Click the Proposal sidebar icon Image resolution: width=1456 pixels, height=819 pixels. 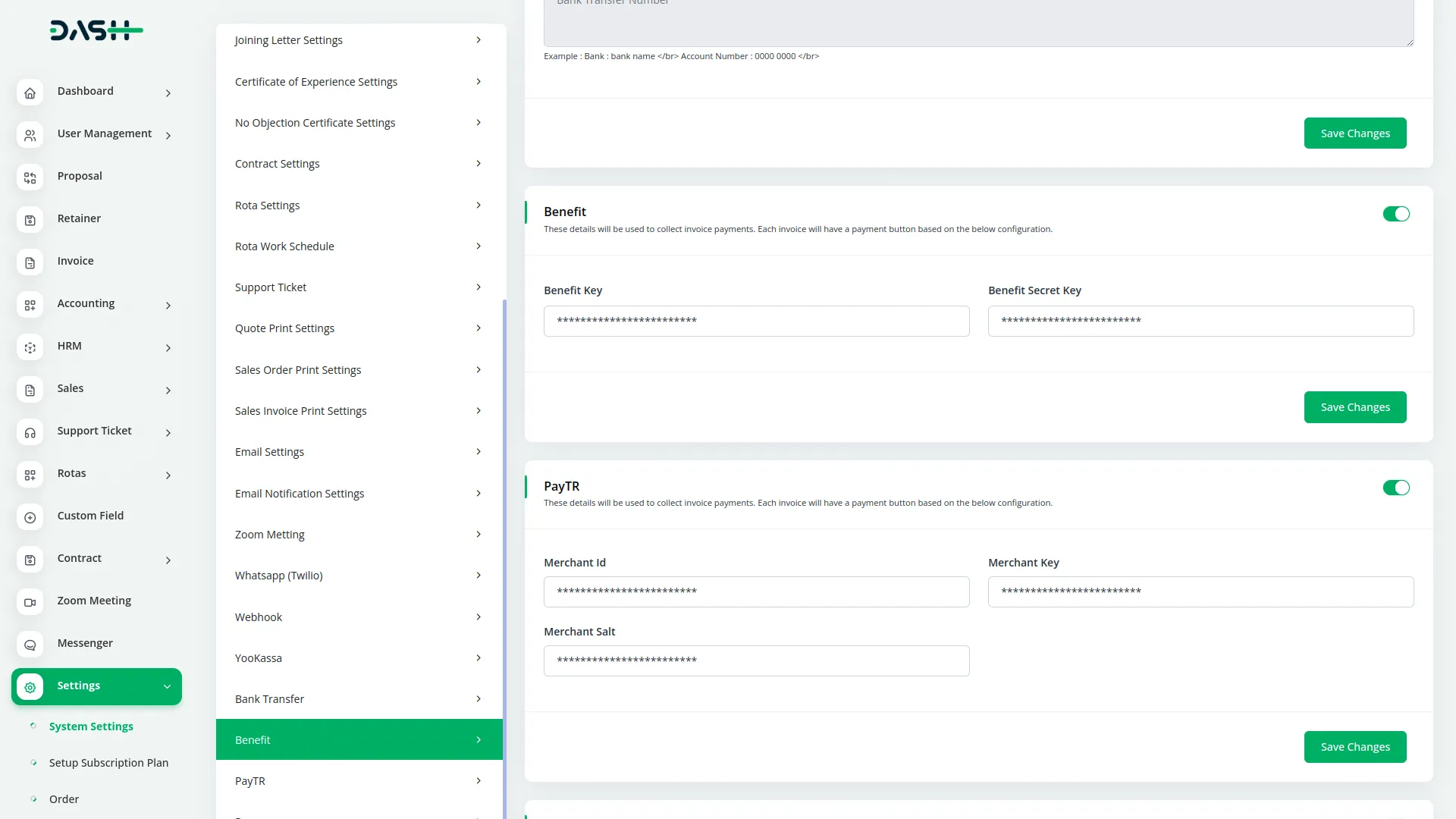(x=30, y=177)
